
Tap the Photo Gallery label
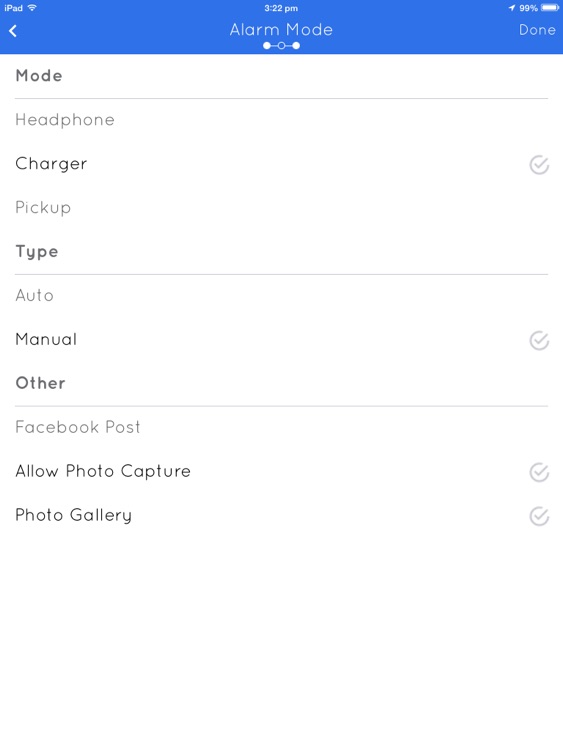point(73,515)
